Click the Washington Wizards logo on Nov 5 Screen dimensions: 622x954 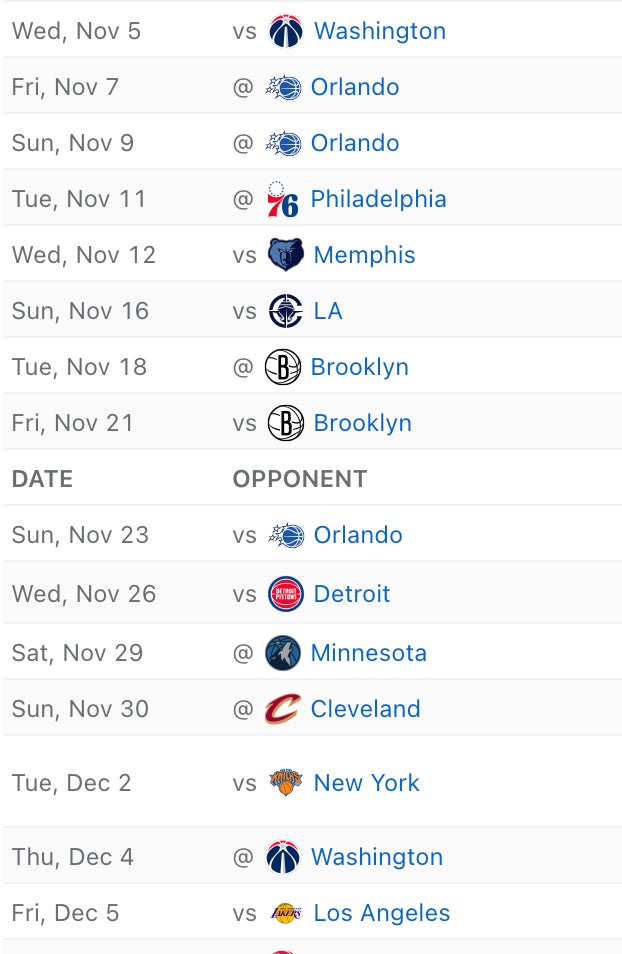coord(286,31)
